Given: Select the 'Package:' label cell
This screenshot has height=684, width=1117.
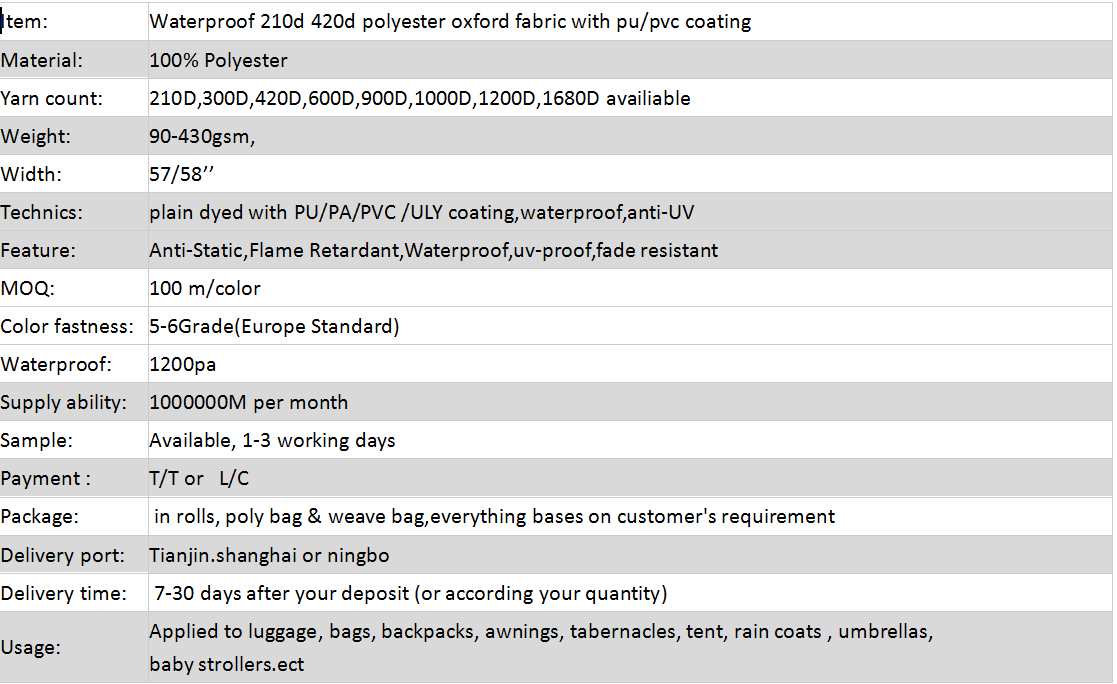Looking at the screenshot, I should tap(40, 516).
